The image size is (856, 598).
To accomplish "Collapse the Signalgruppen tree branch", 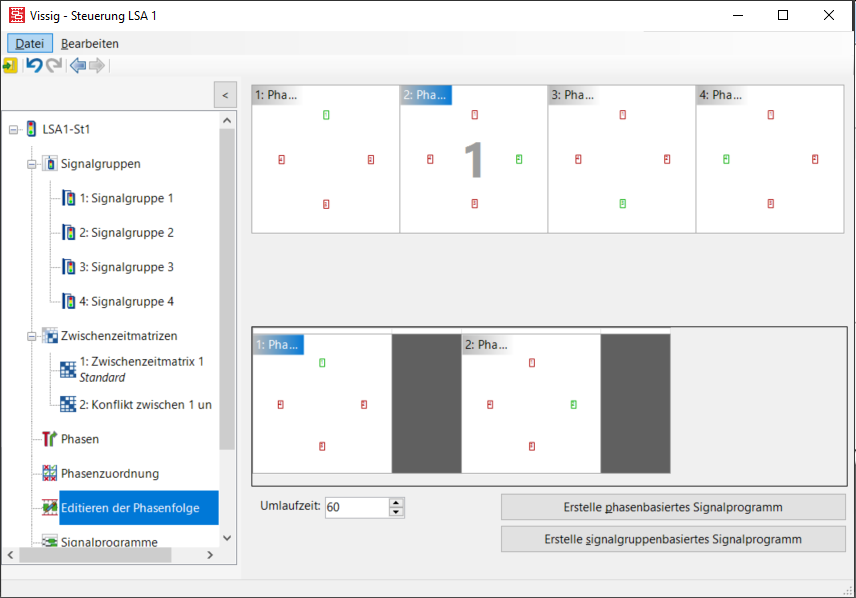I will 32,164.
